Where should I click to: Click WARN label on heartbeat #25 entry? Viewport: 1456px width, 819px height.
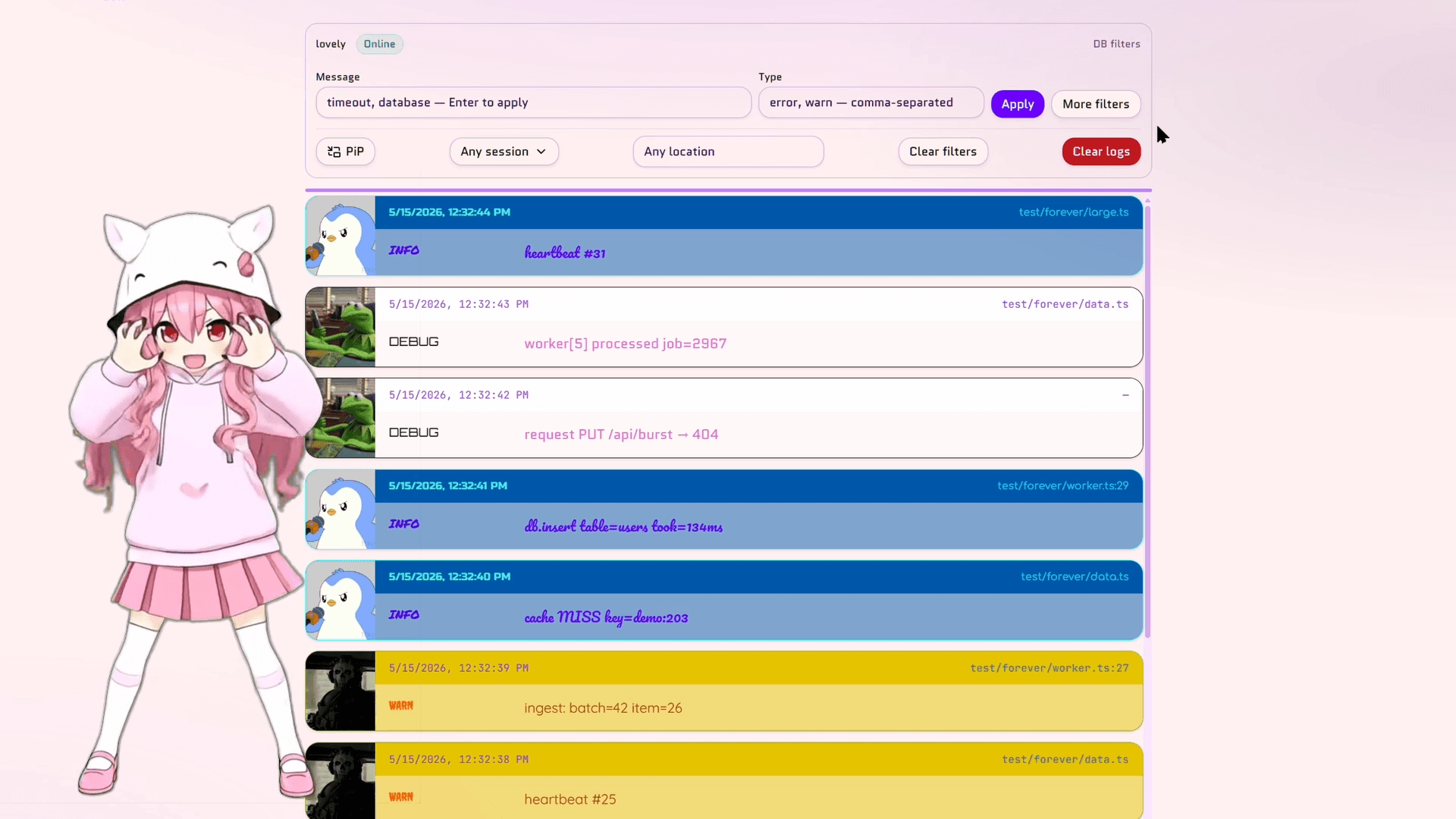pos(400,797)
